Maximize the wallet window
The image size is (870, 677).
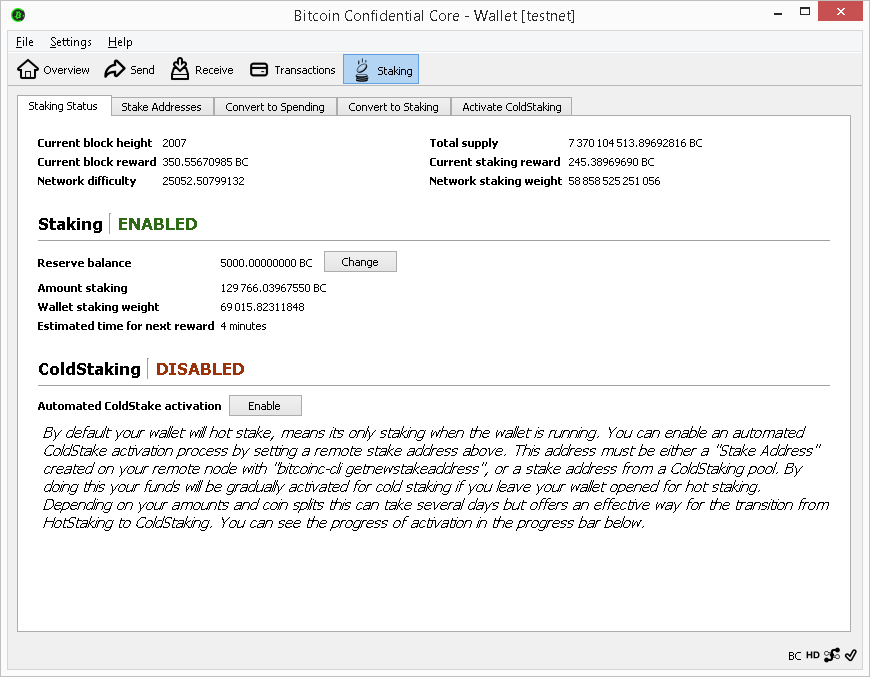coord(805,11)
